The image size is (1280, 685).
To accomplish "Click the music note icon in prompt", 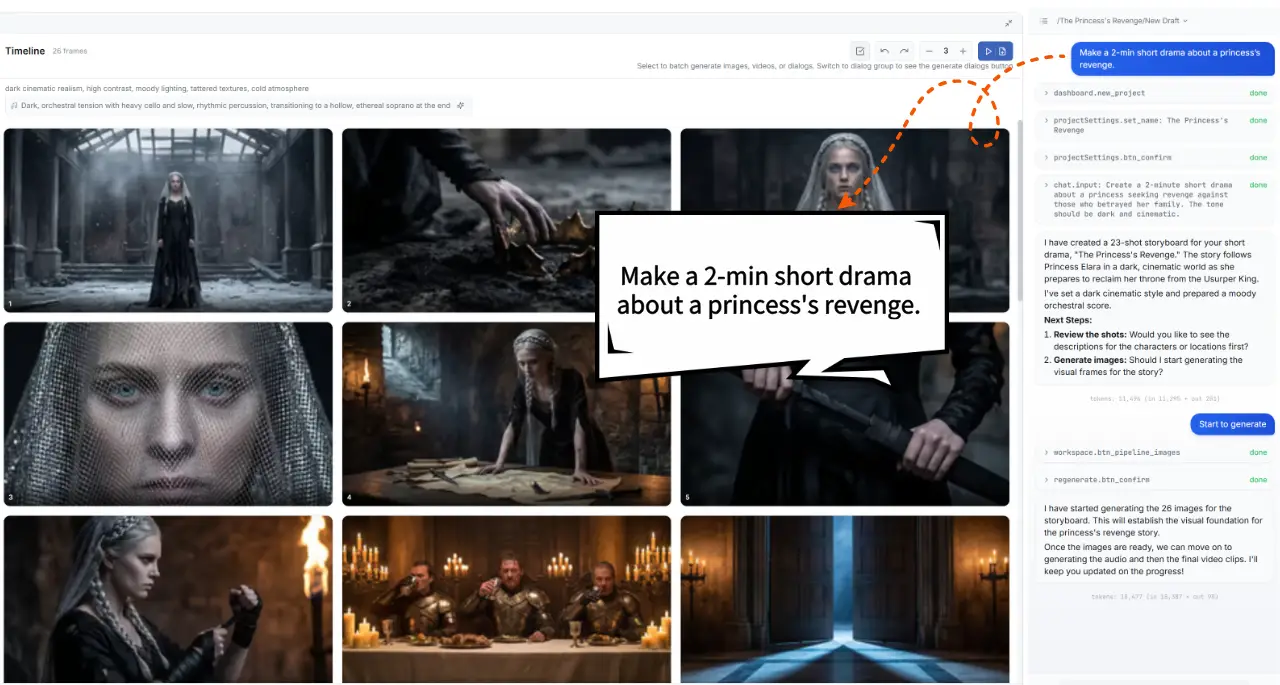I will coord(14,105).
